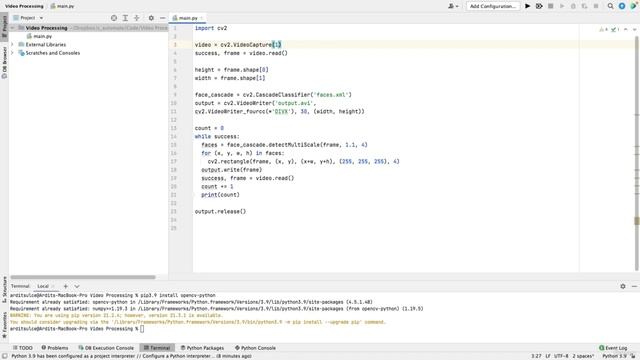Open the Event Log
Image resolution: width=640 pixels, height=360 pixels.
tap(613, 348)
